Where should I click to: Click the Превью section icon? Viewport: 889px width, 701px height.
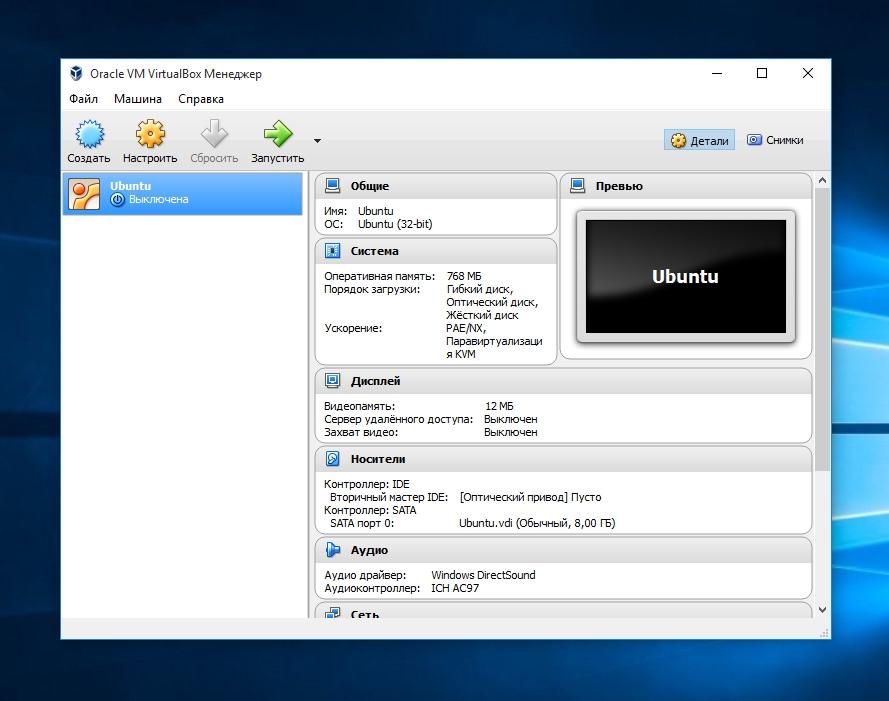click(577, 186)
